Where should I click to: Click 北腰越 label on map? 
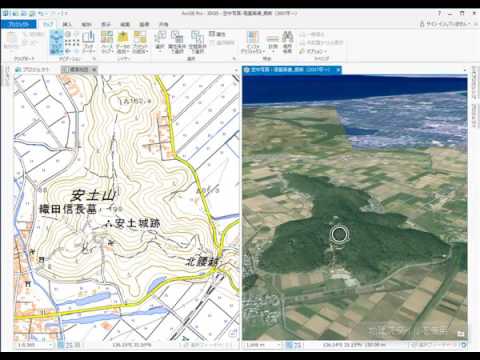(201, 262)
